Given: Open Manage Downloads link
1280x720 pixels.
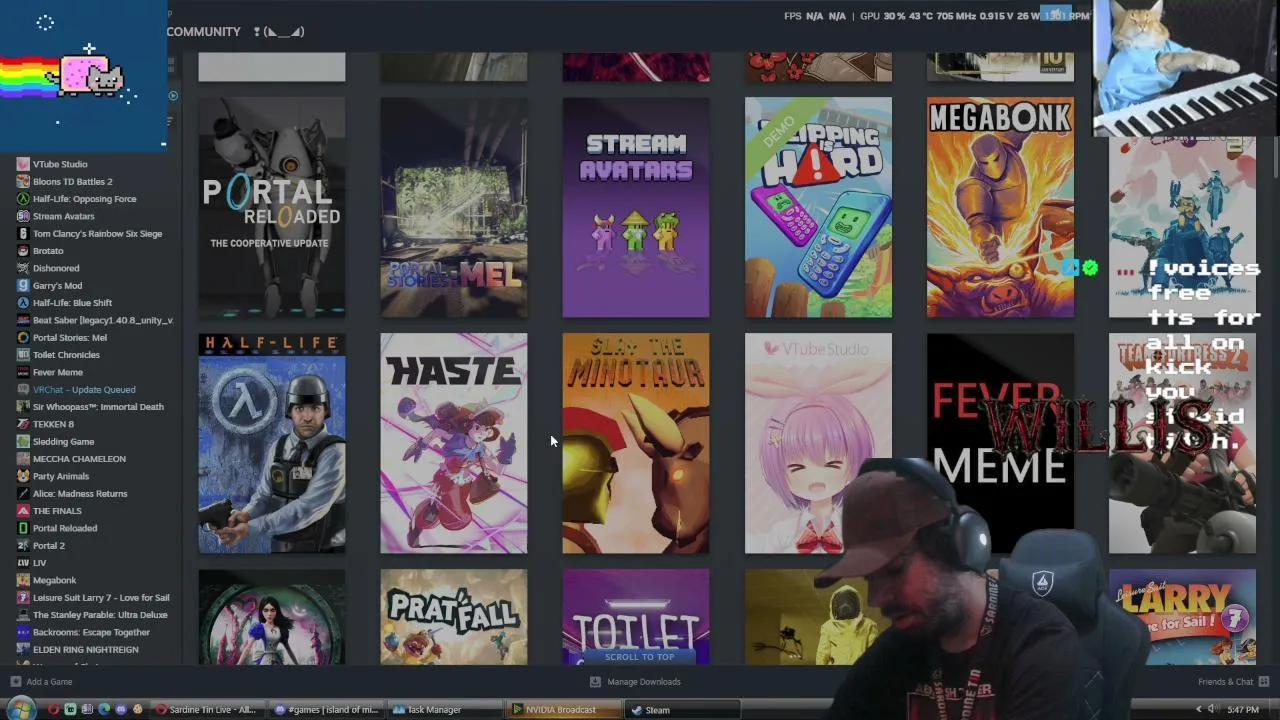Looking at the screenshot, I should 644,682.
